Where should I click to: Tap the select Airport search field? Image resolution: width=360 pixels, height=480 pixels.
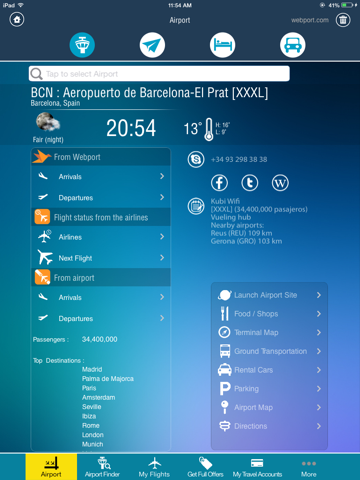click(x=159, y=74)
